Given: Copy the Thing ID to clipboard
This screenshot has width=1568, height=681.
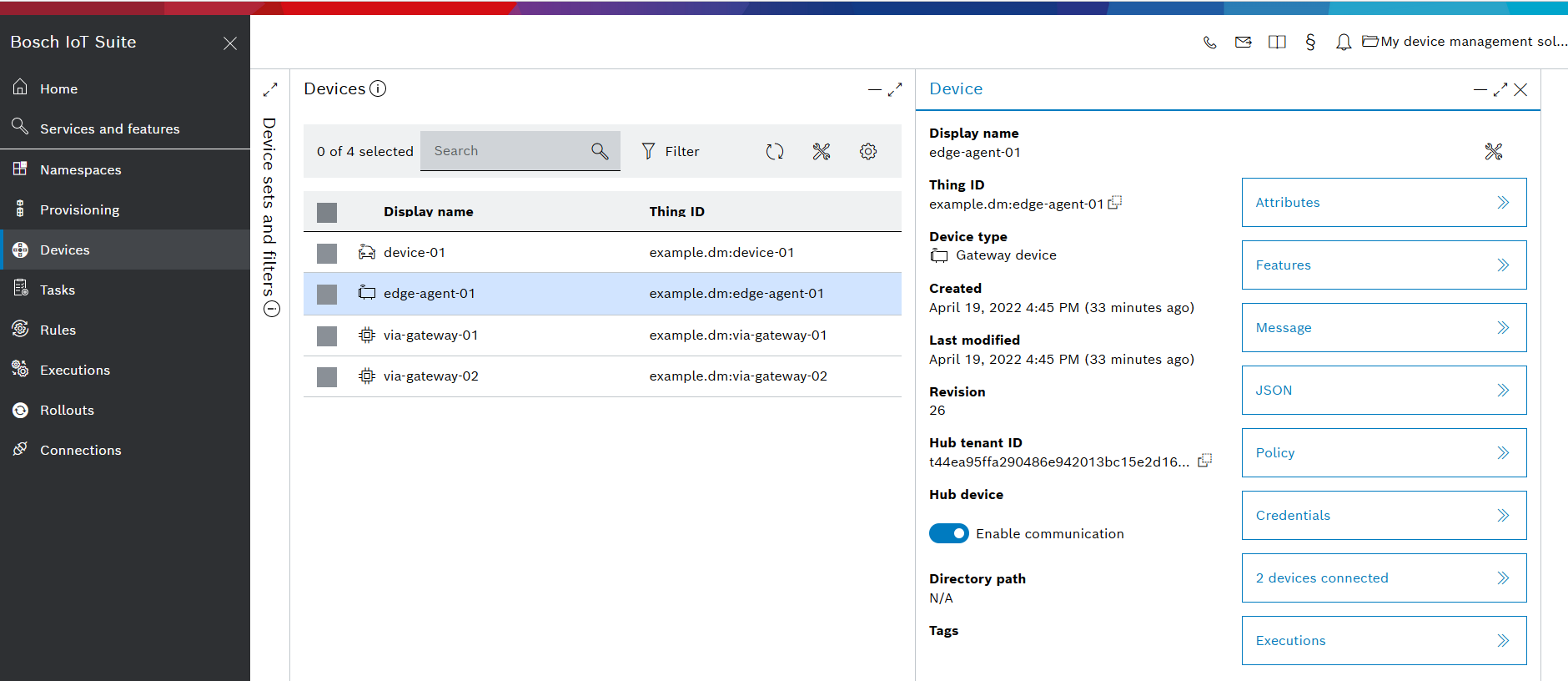Looking at the screenshot, I should 1115,203.
